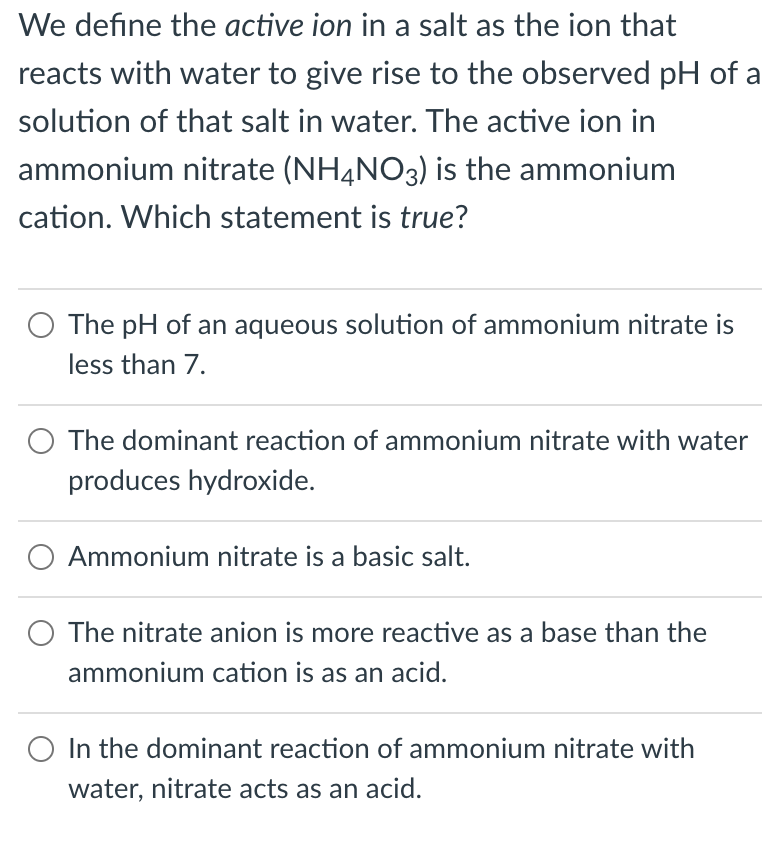Image resolution: width=780 pixels, height=842 pixels.
Task: Choose the option about hydroxide production
Action: pos(40,441)
